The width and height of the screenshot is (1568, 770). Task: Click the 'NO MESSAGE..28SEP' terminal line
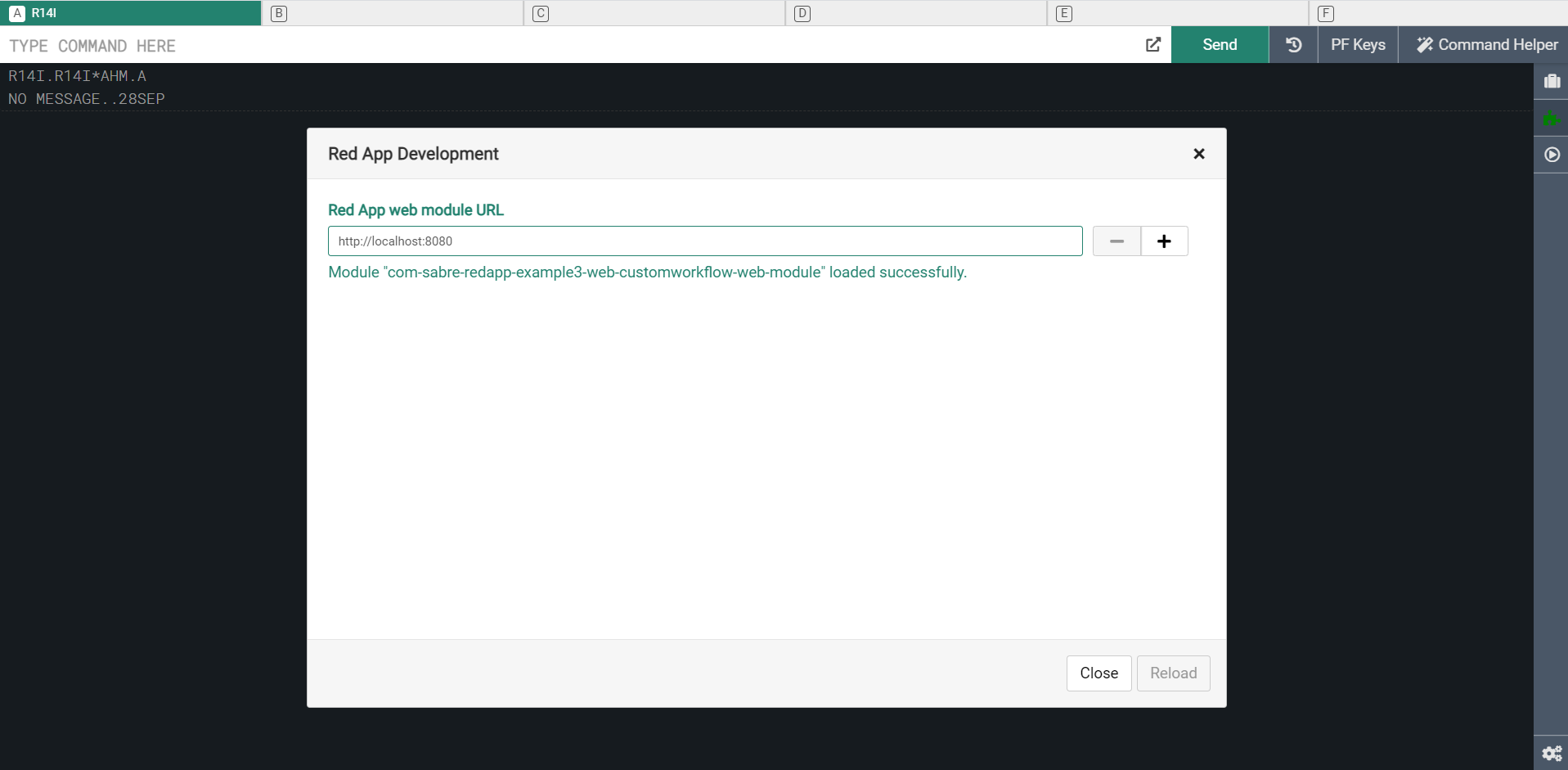pyautogui.click(x=87, y=99)
